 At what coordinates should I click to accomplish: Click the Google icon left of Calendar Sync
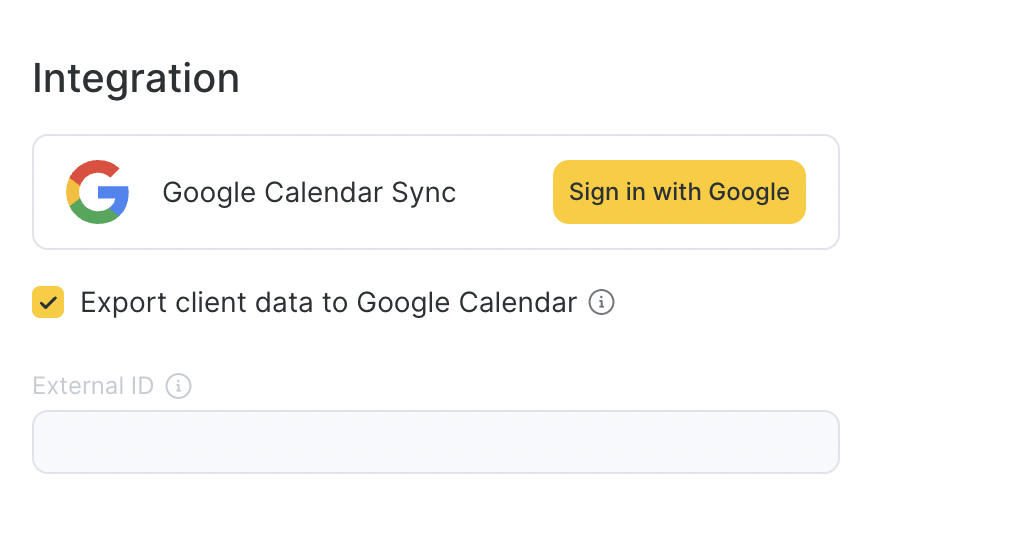click(x=98, y=192)
